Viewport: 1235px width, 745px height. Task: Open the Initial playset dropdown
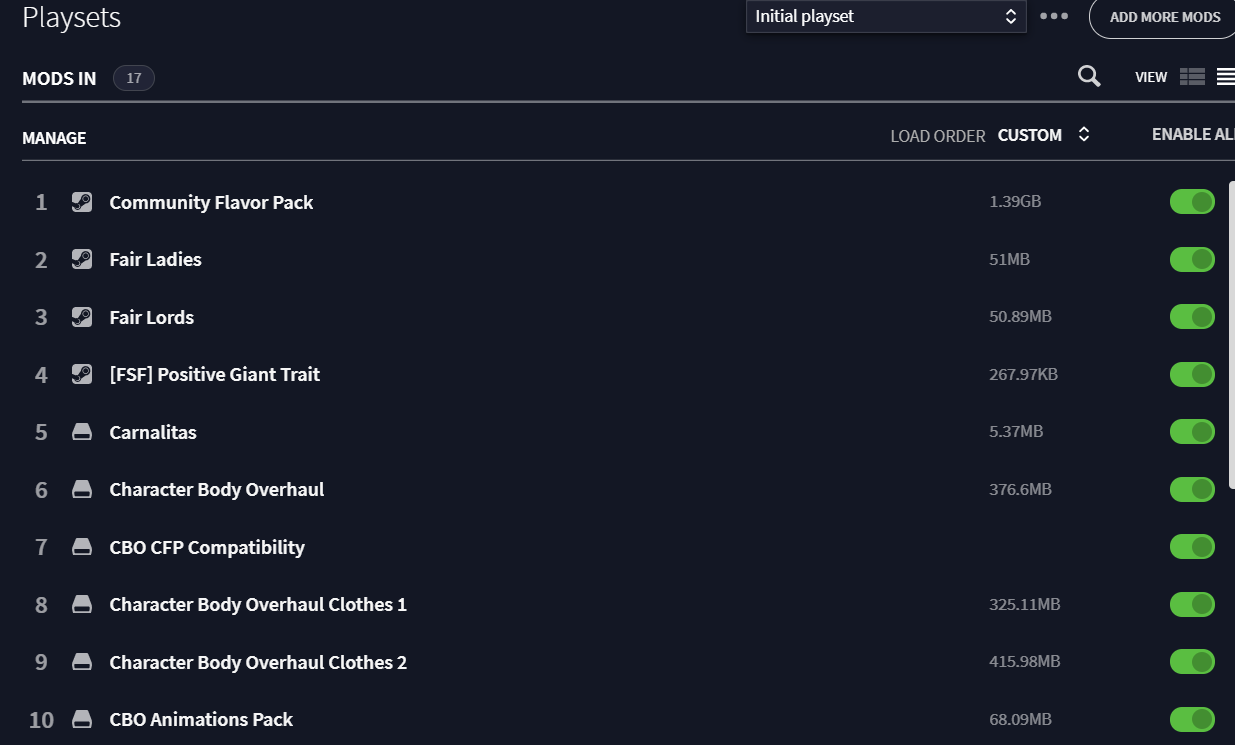point(886,16)
